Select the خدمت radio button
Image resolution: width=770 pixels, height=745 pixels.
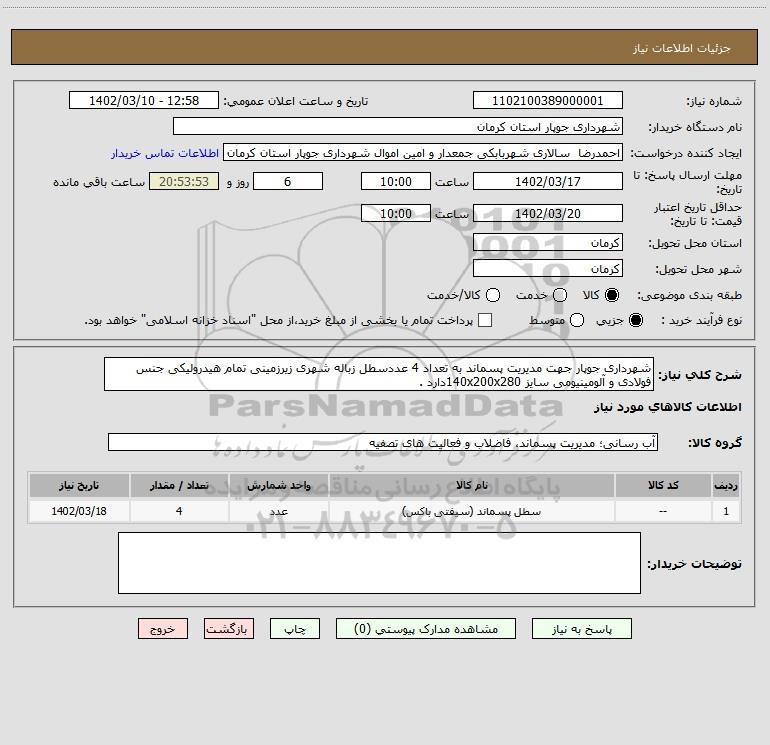tap(560, 295)
